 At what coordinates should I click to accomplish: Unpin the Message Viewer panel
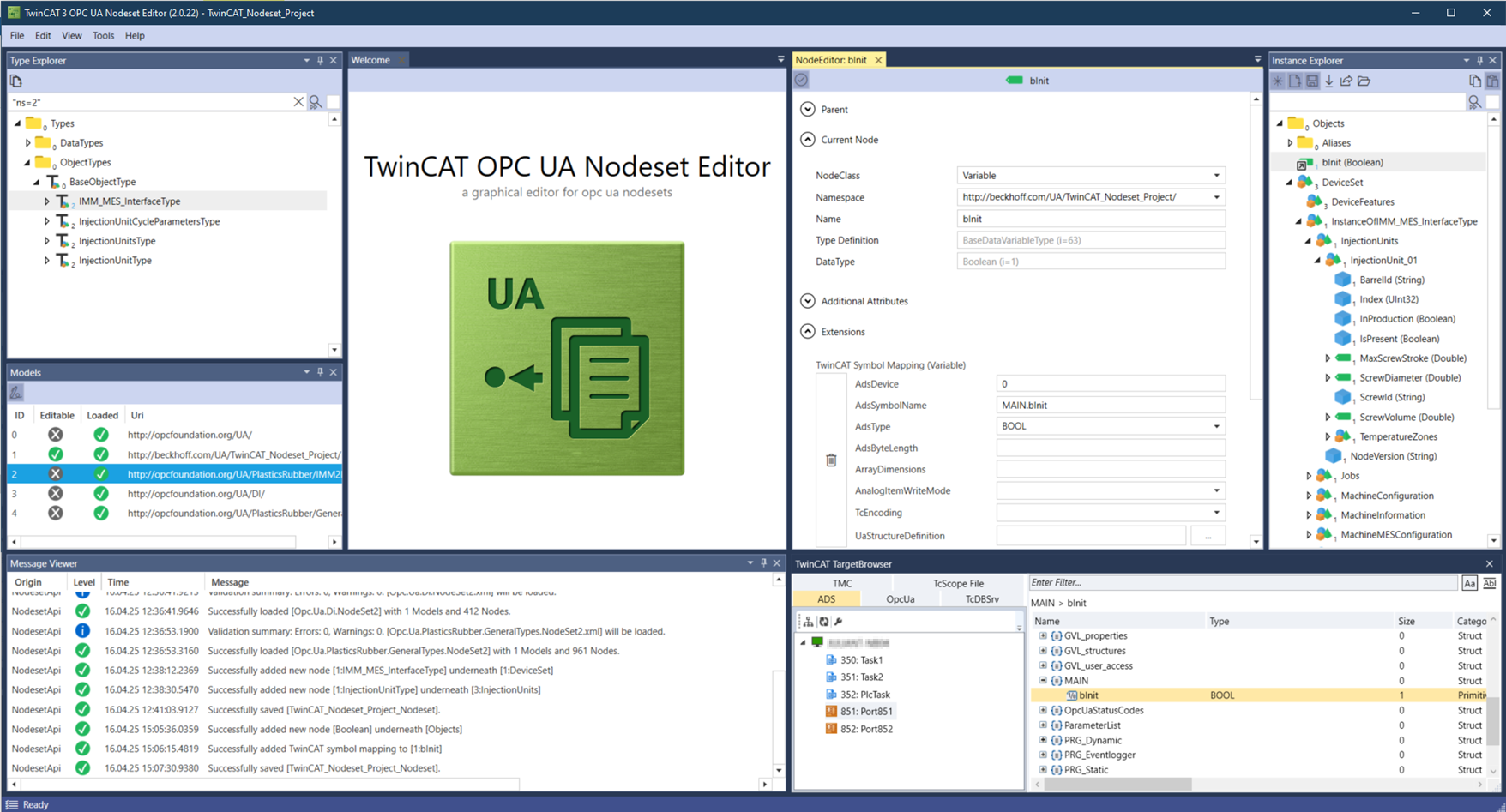(x=763, y=562)
